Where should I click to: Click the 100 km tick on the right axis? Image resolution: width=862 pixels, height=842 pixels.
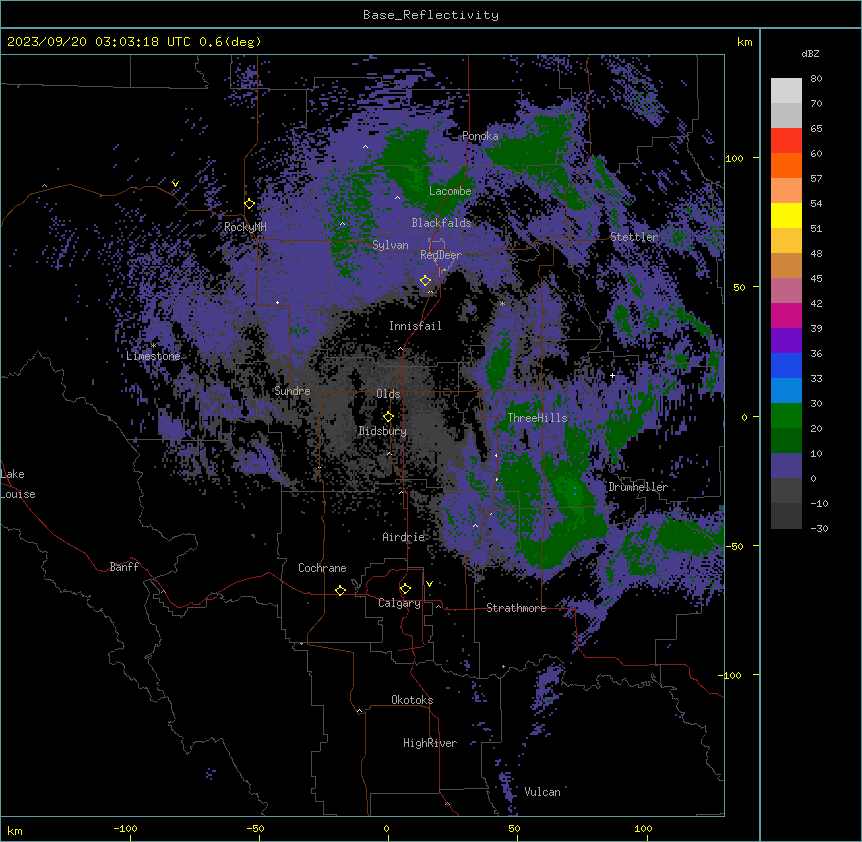734,158
